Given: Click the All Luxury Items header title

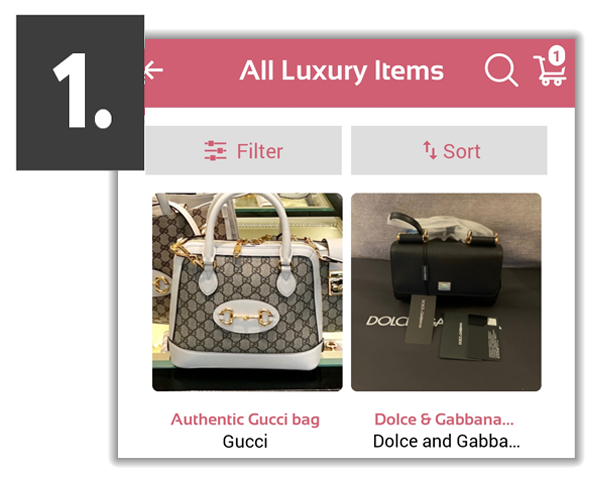Looking at the screenshot, I should click(x=341, y=71).
